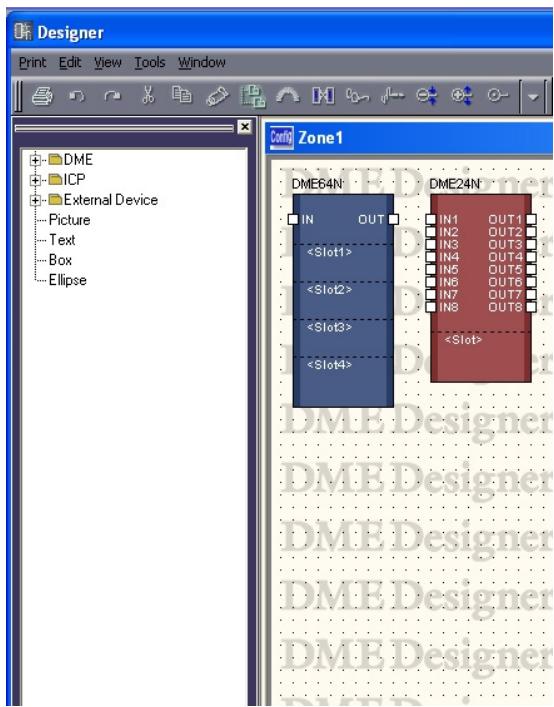Click the OUT8 port on DME24N
The image size is (554, 707).
tap(531, 308)
